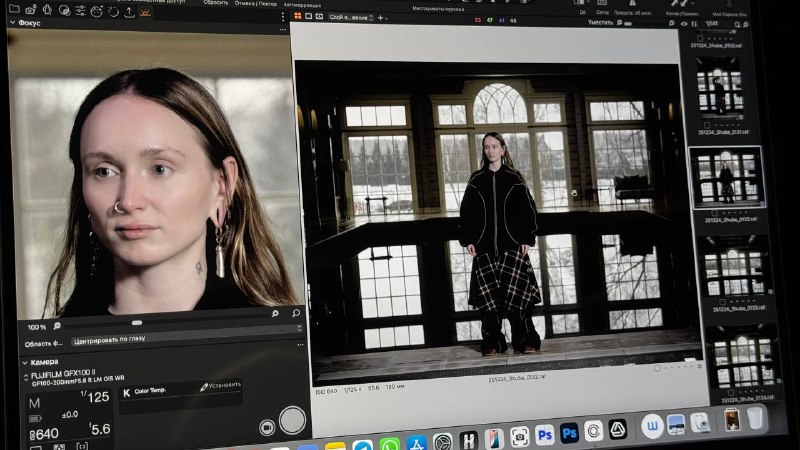800x450 pixels.
Task: Start live view with the video camera icon
Action: pyautogui.click(x=267, y=427)
